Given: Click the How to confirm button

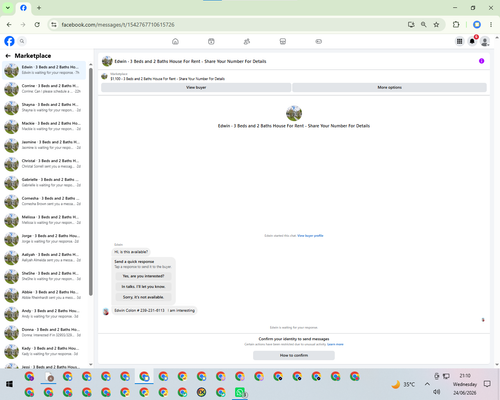Looking at the screenshot, I should (294, 355).
